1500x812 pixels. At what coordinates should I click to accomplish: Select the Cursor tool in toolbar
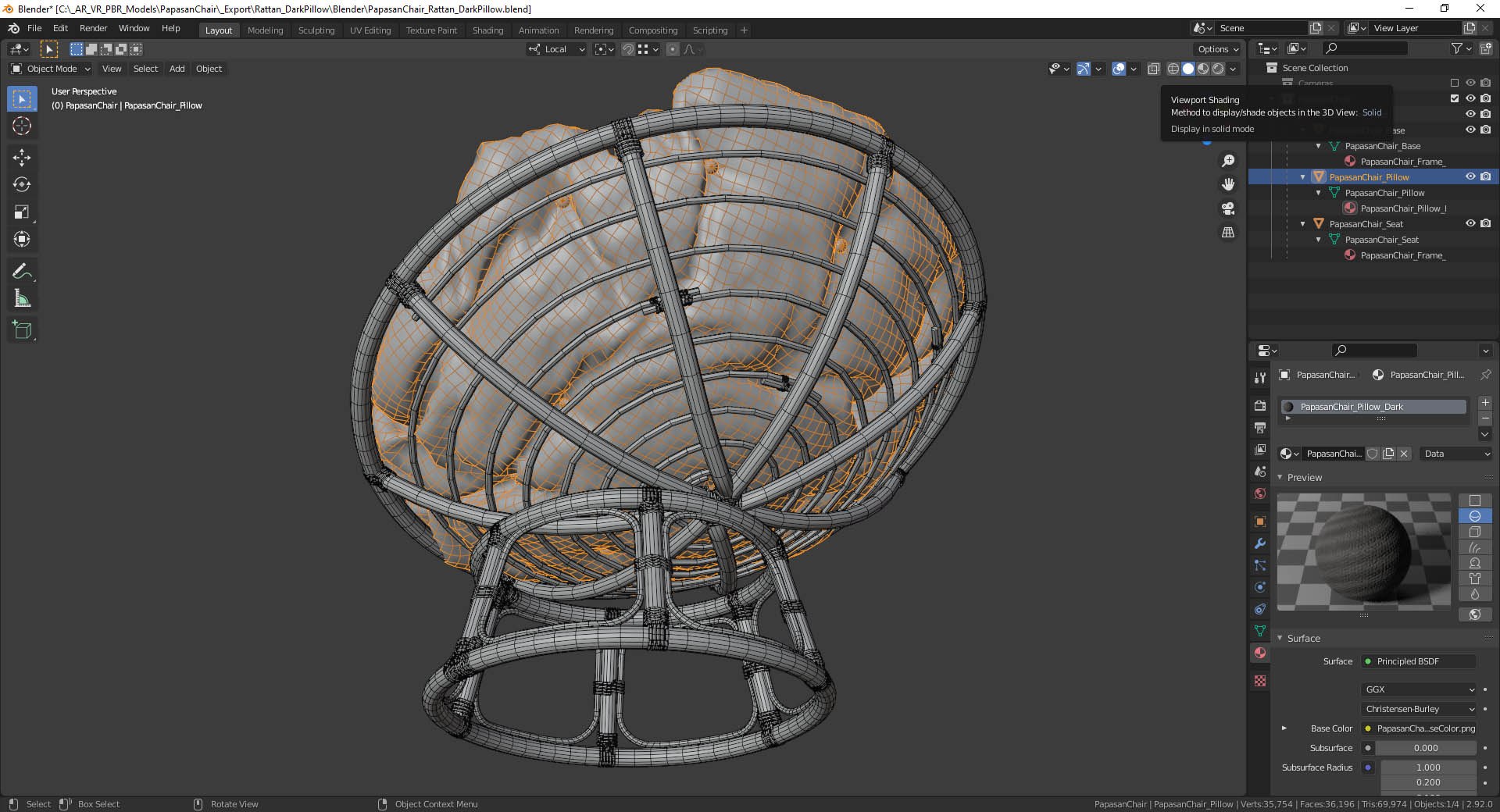pos(22,126)
